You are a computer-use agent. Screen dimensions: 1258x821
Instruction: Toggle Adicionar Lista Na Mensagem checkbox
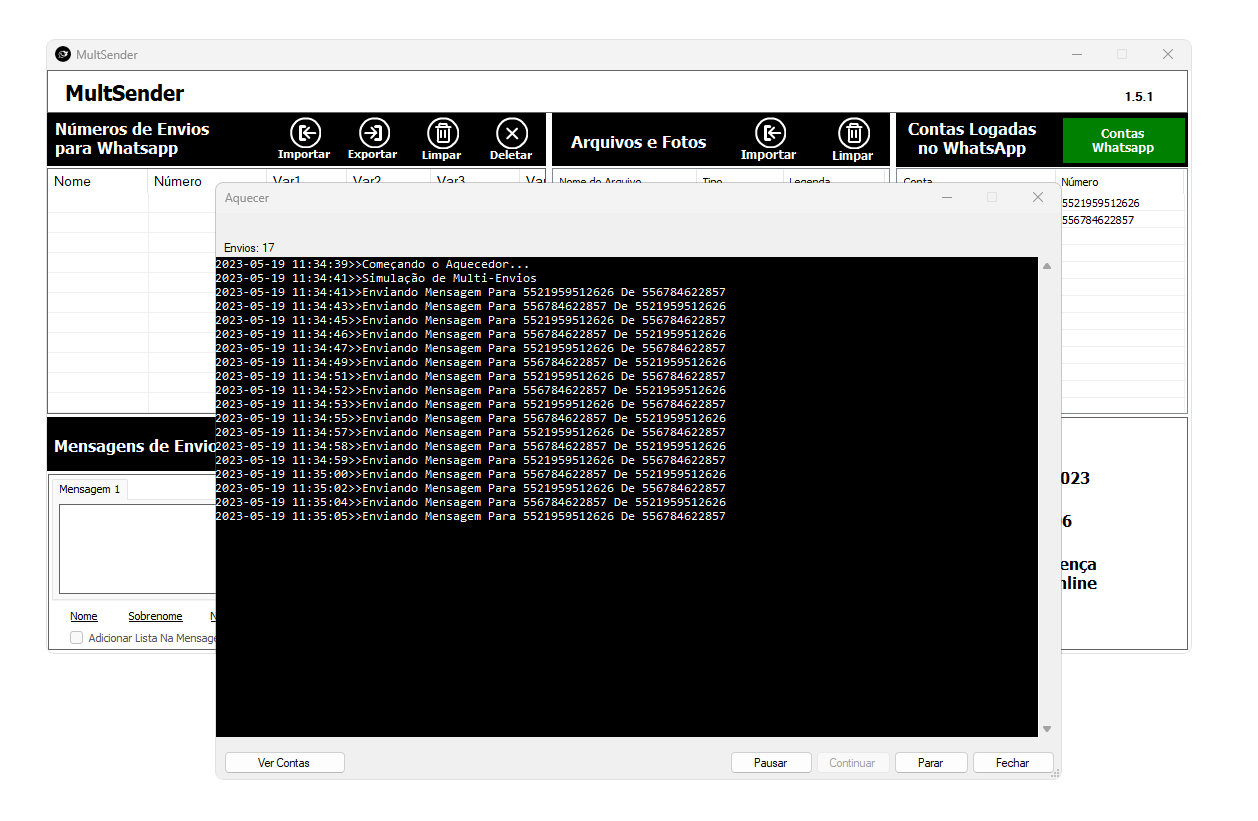pos(76,638)
